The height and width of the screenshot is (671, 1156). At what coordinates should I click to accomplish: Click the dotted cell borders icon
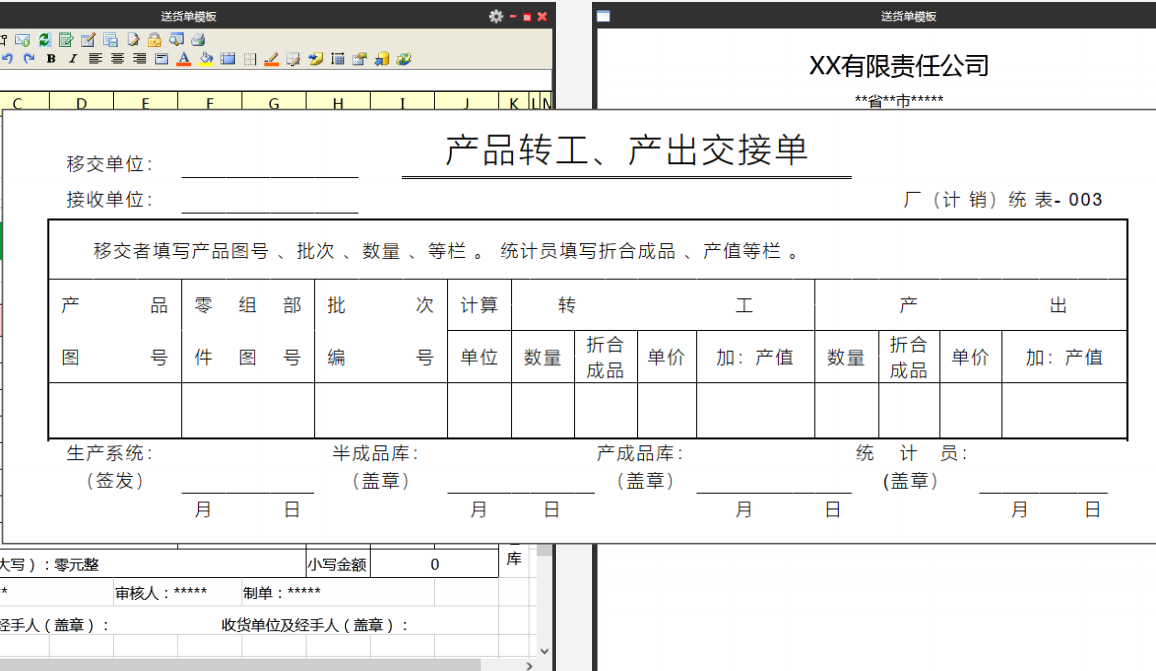pos(250,59)
